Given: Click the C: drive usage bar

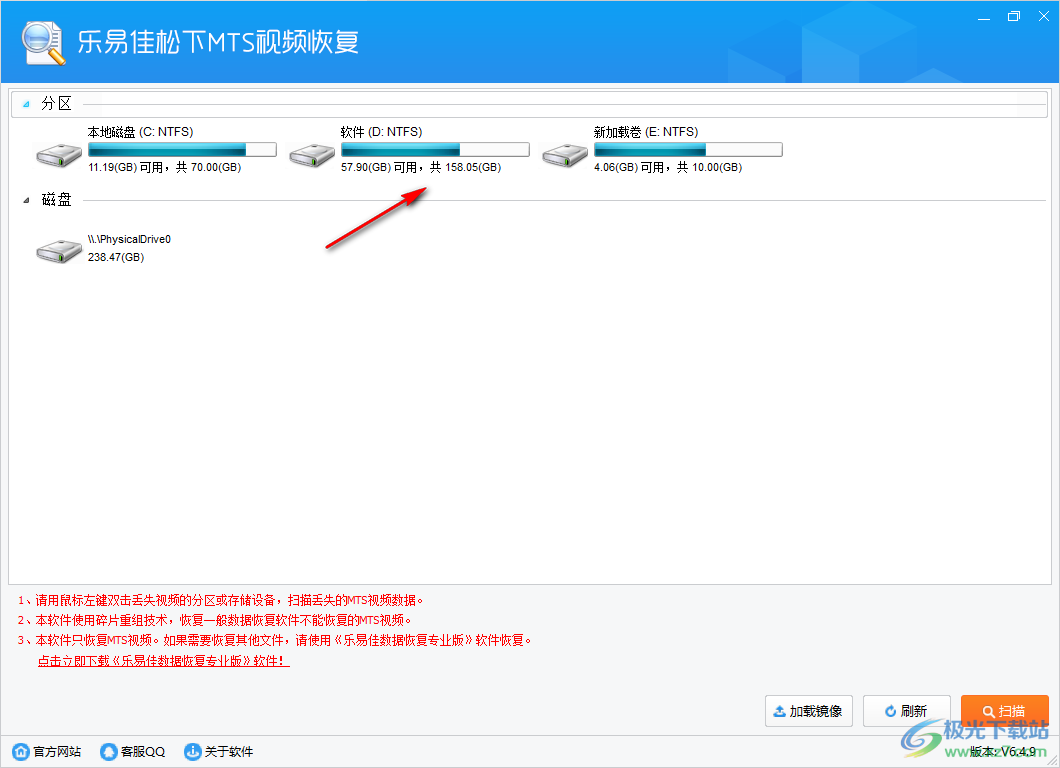Looking at the screenshot, I should pos(182,149).
